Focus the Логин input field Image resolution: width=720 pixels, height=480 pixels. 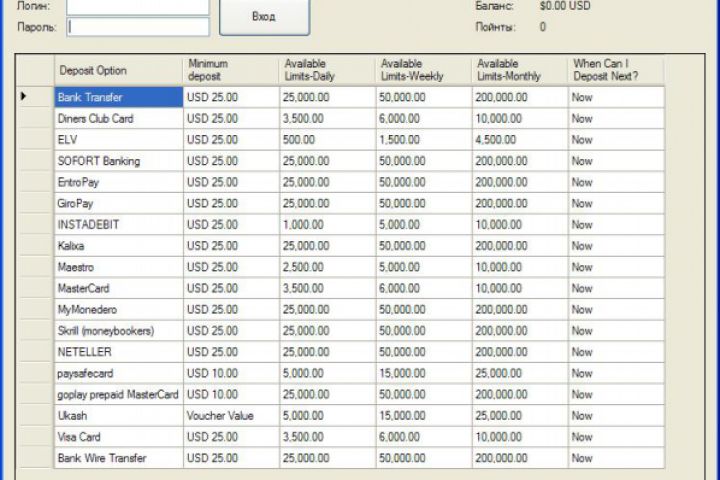click(x=138, y=7)
